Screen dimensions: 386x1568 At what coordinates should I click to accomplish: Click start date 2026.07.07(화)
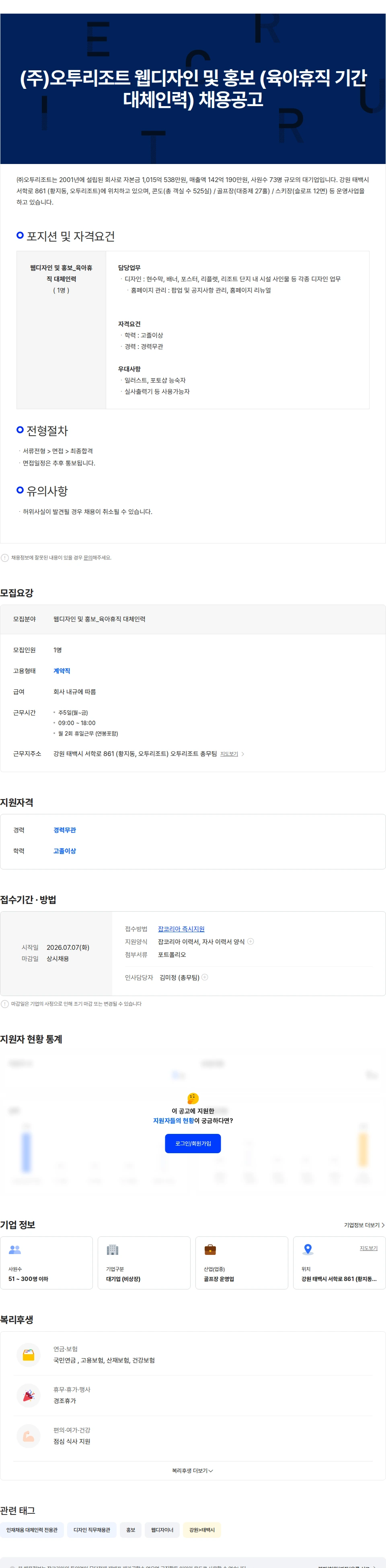[68, 947]
